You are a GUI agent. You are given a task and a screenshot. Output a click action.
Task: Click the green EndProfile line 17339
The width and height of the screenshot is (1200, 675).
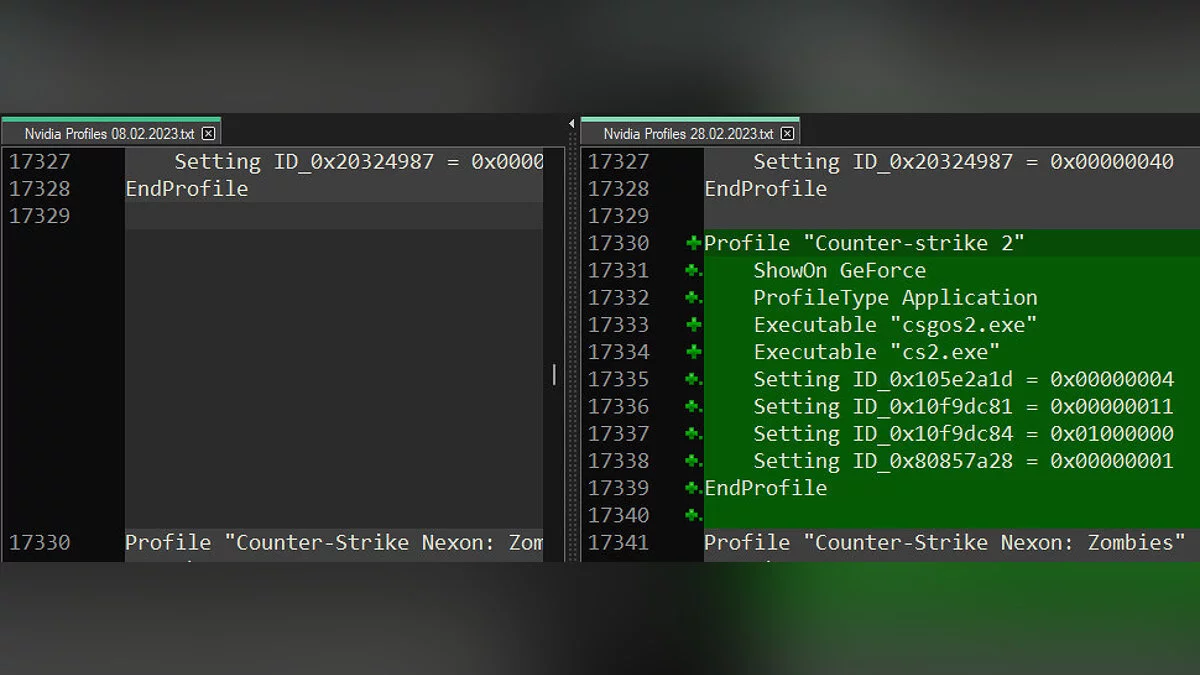[x=766, y=488]
